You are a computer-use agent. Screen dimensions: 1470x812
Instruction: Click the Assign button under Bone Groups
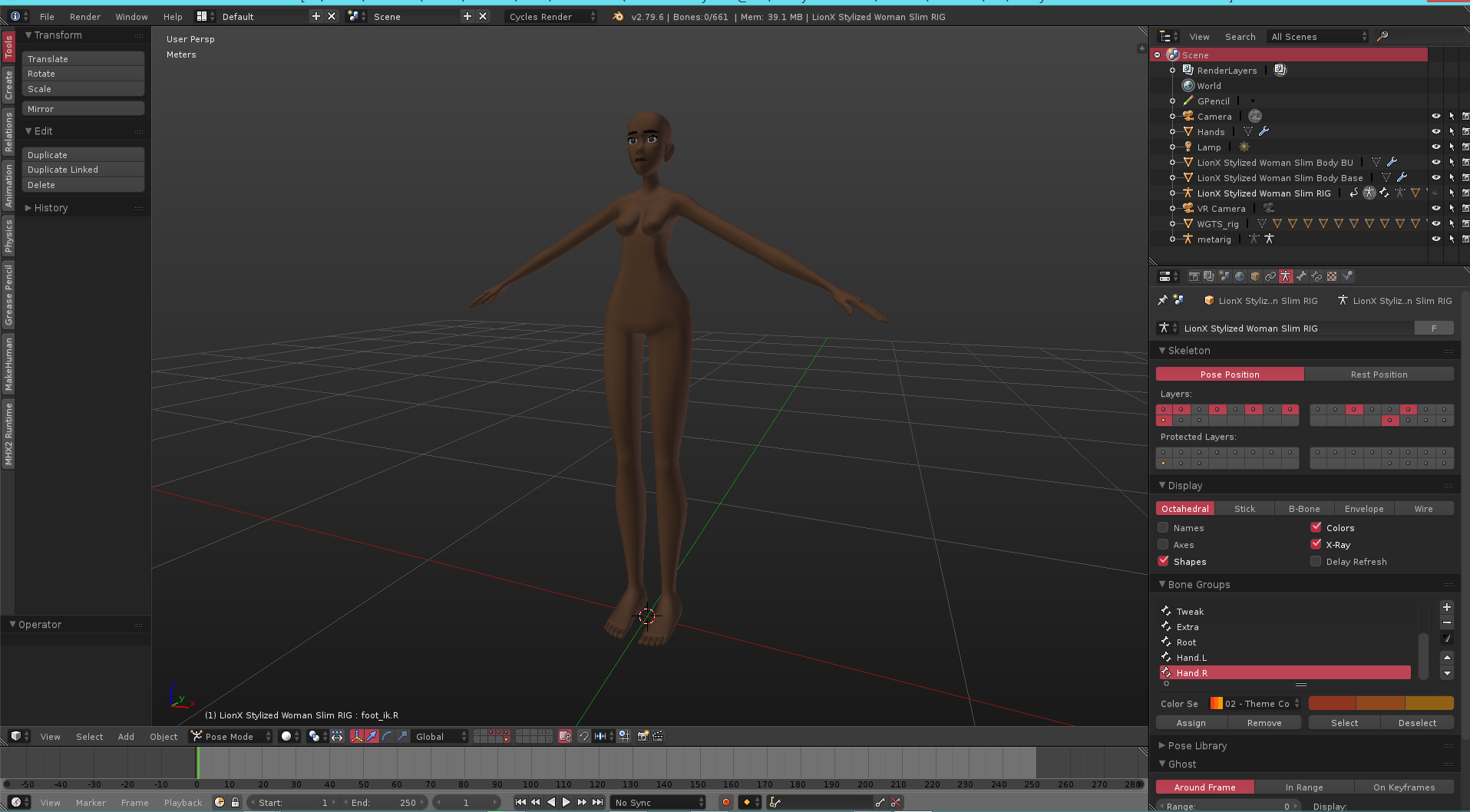tap(1190, 722)
